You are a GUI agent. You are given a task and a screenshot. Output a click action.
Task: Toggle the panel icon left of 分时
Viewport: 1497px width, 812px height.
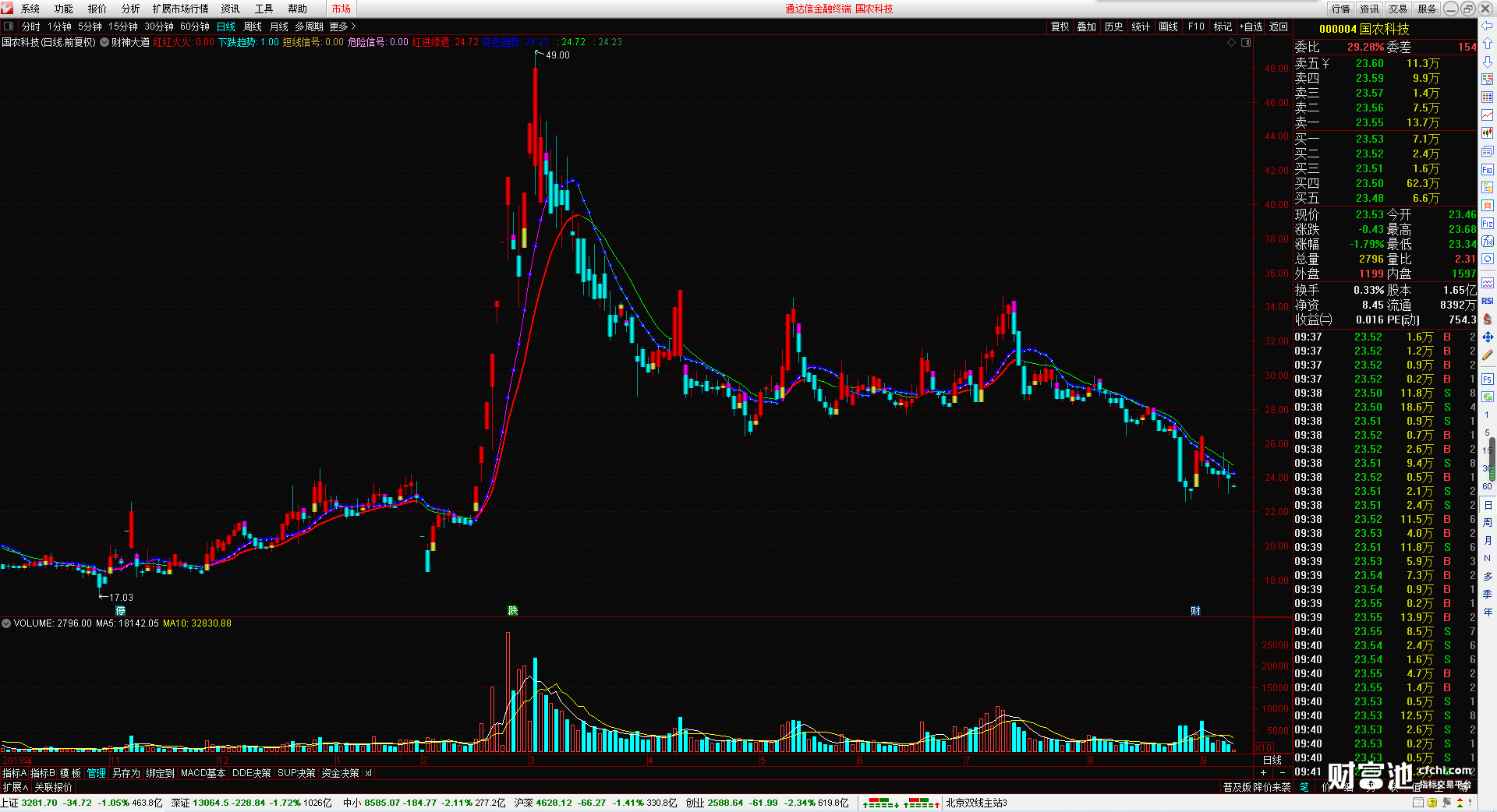point(9,26)
